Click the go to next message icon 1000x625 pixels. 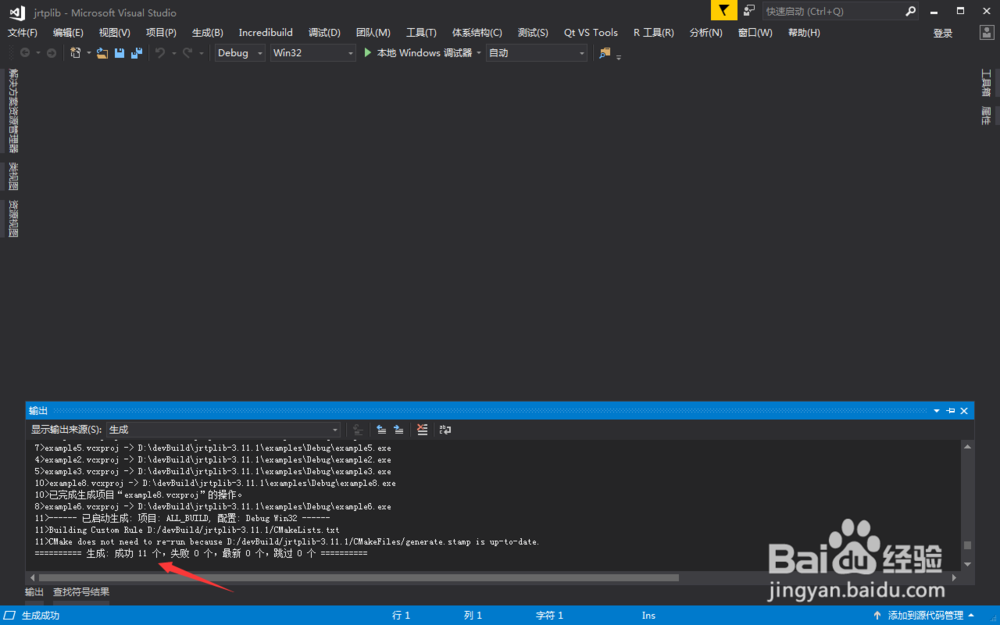pyautogui.click(x=399, y=430)
